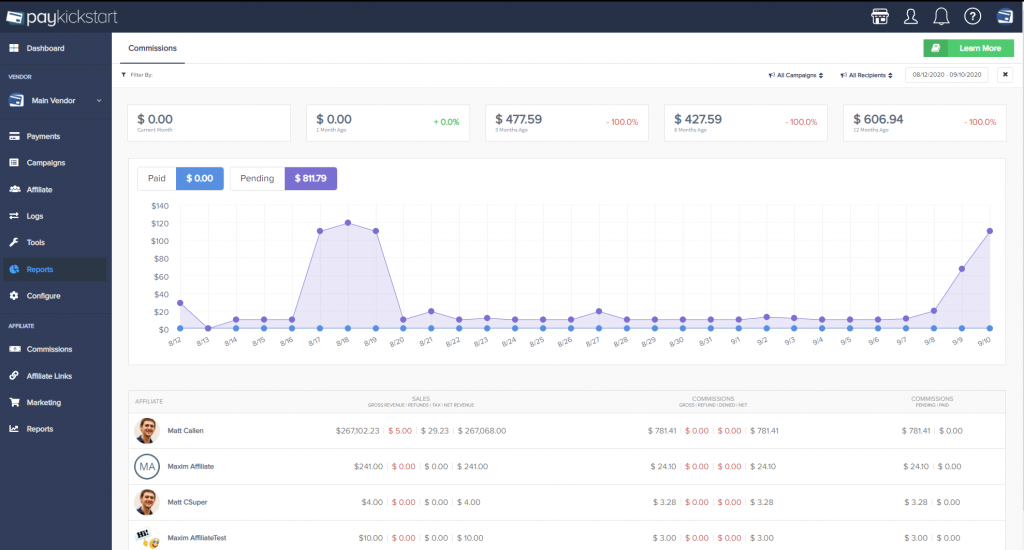1024x550 pixels.
Task: Select the Commissions tab
Action: click(x=152, y=48)
